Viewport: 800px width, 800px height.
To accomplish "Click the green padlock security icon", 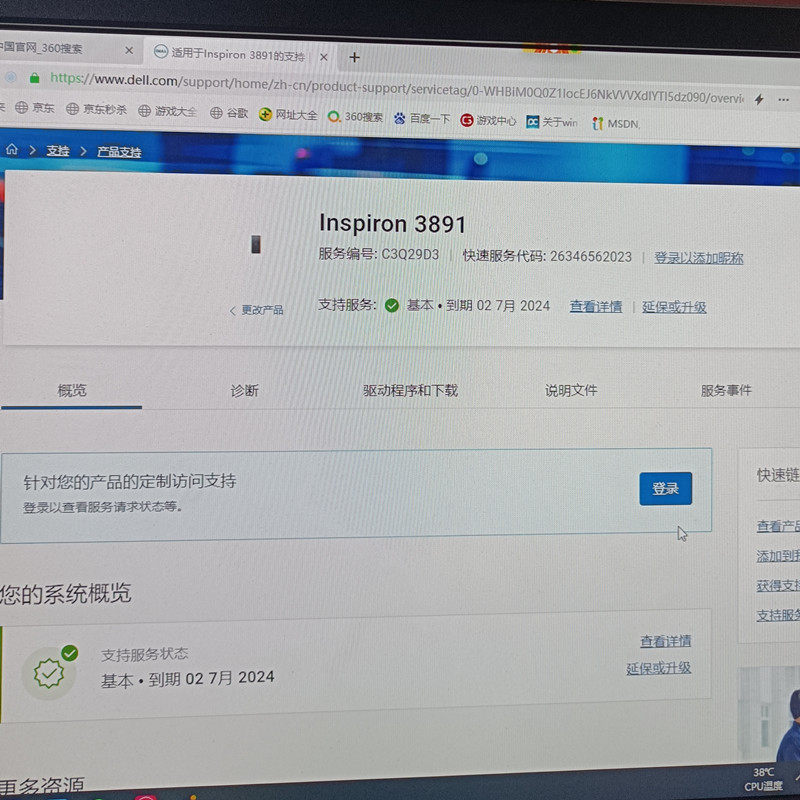I will pyautogui.click(x=34, y=78).
